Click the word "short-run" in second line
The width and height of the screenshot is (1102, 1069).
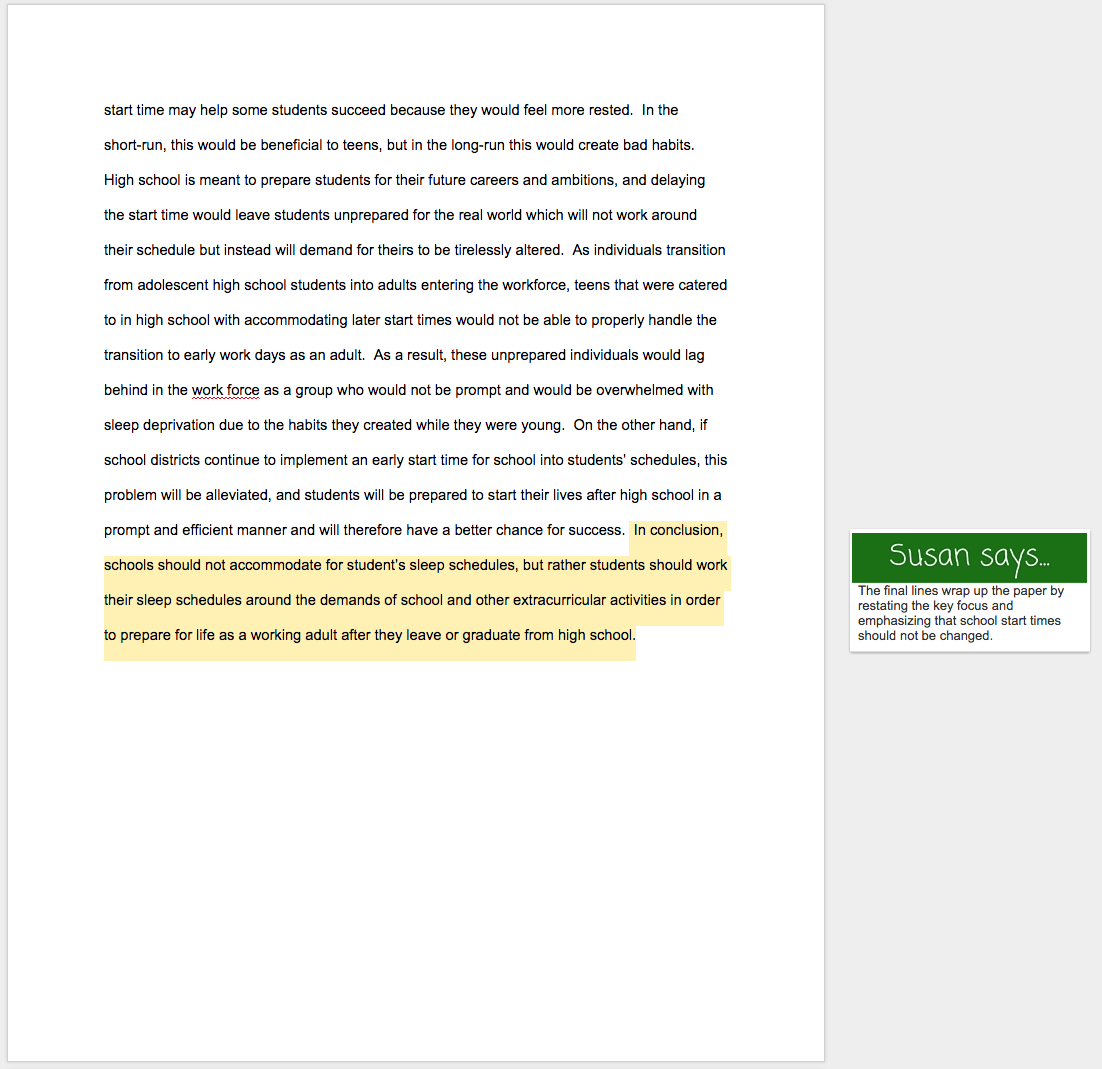click(x=133, y=145)
